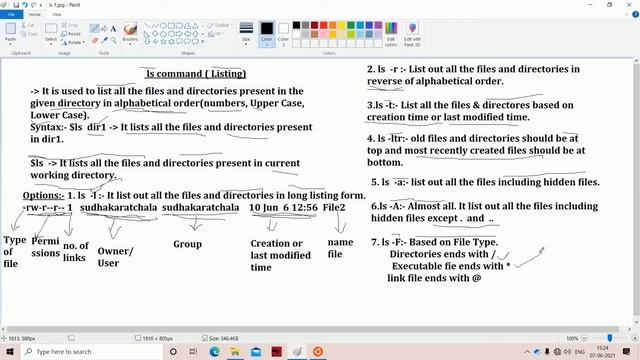
Task: Click the Redo arrow in title bar
Action: pos(33,5)
